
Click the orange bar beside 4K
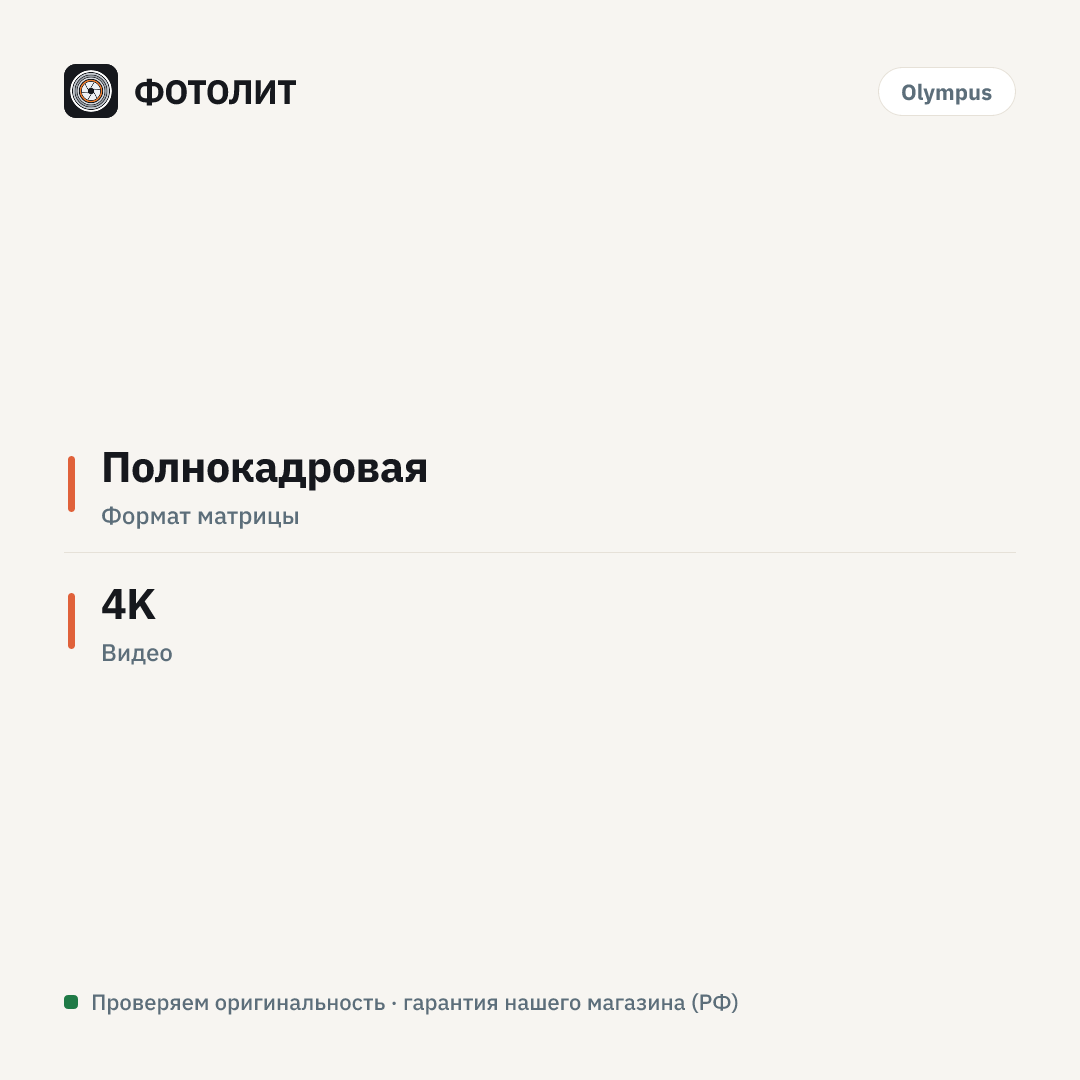click(72, 621)
